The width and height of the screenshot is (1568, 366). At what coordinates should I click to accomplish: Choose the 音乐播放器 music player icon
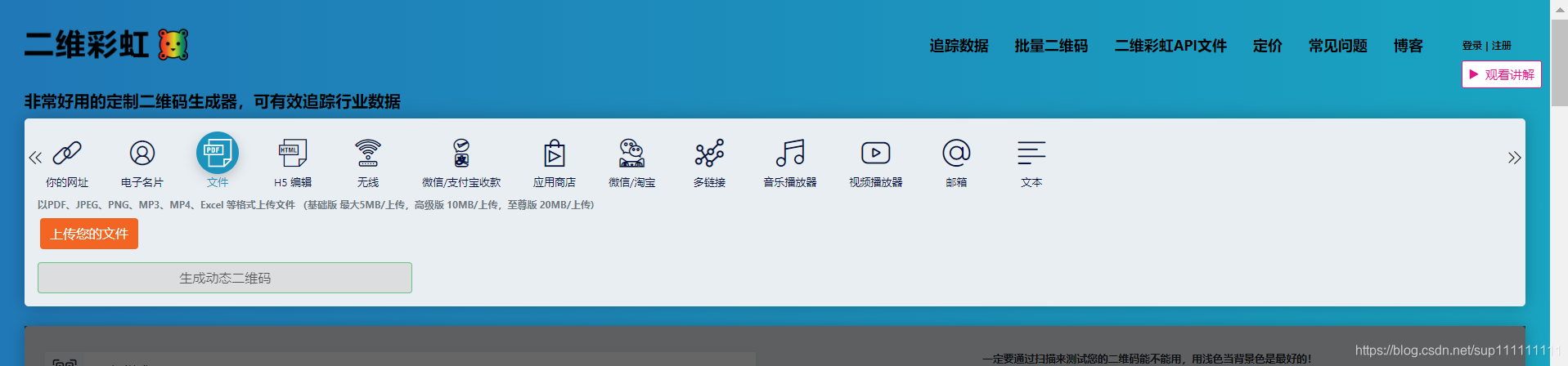point(790,153)
